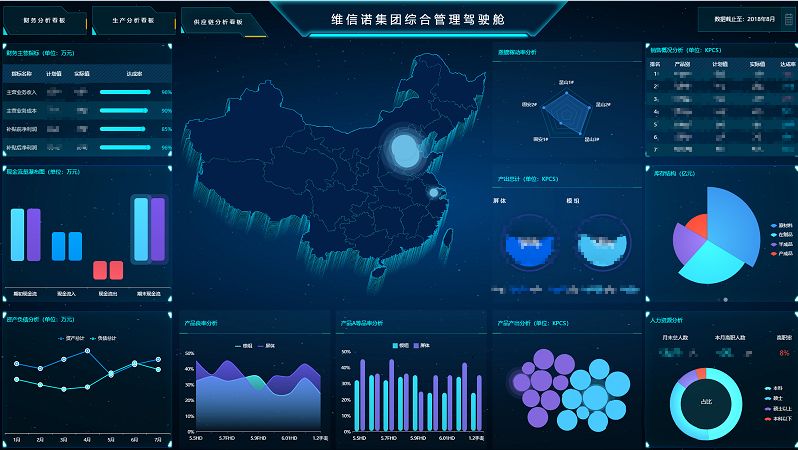Viewport: 798px width, 450px height.
Task: Select the small bubble near Shanghai on the map
Action: click(434, 192)
